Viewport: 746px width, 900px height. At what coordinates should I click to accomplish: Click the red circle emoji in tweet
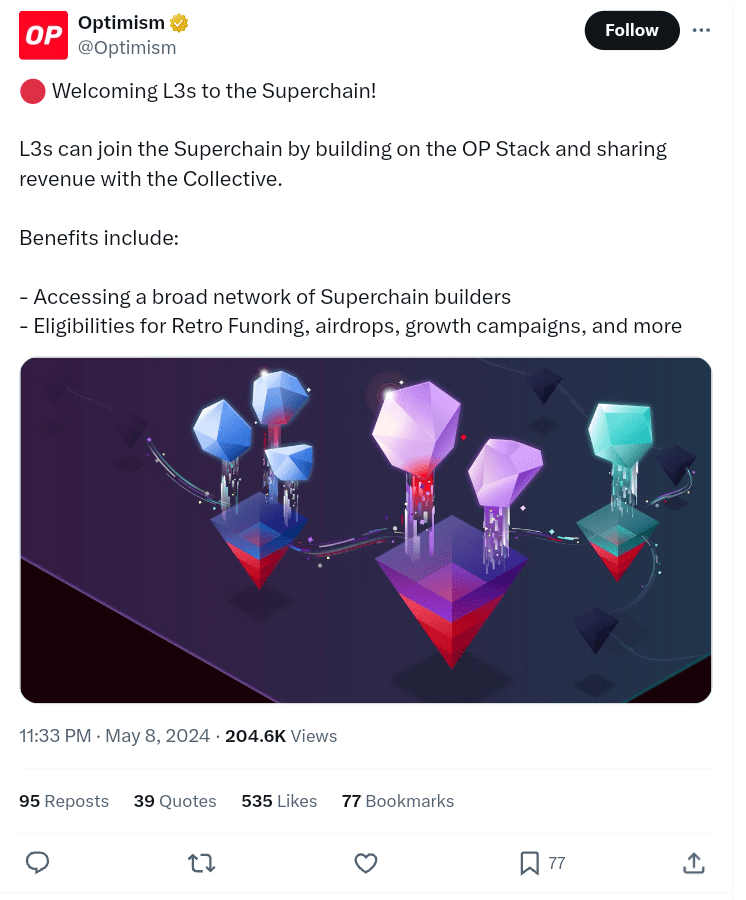(x=33, y=92)
